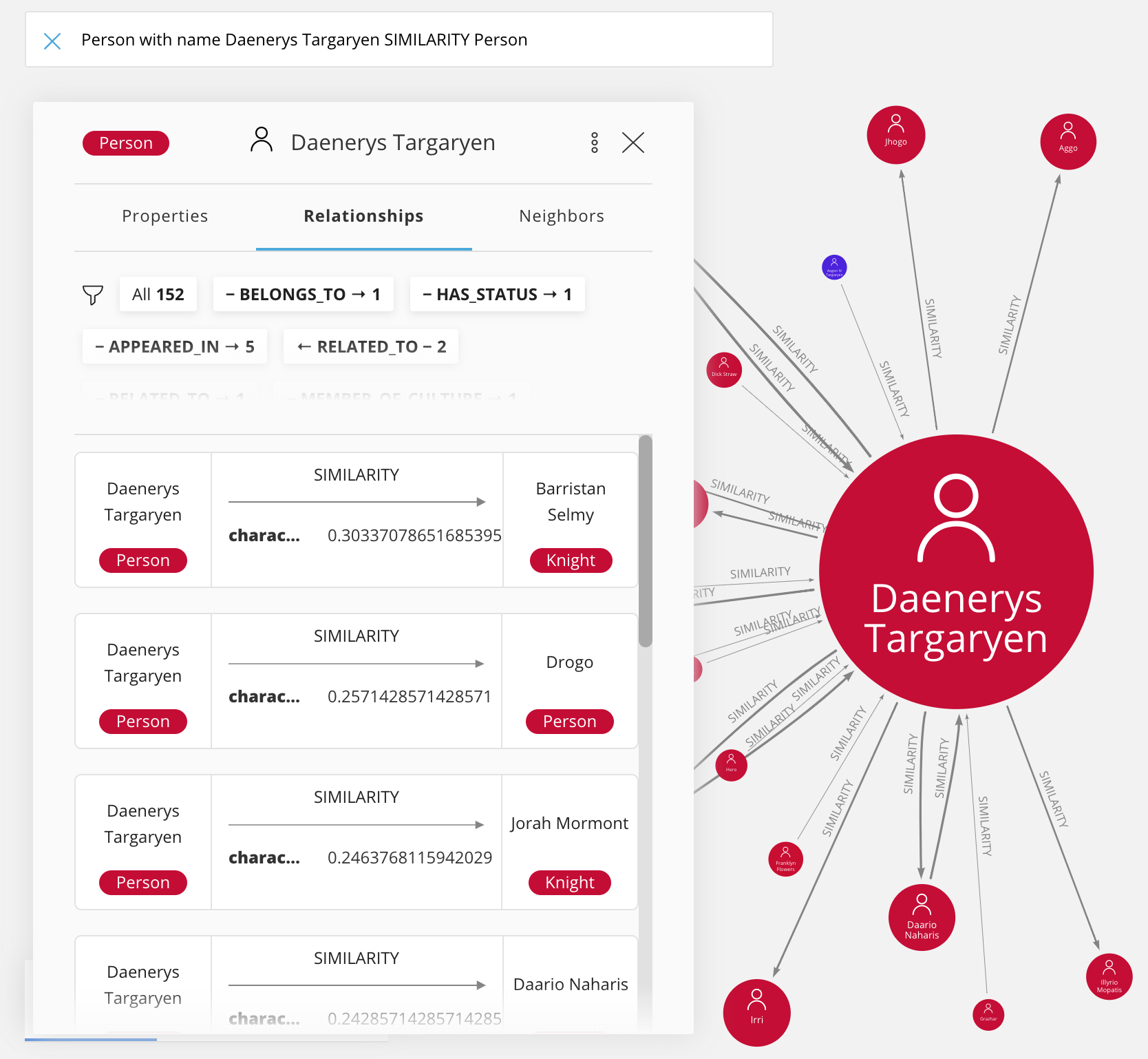Click Drogo in the relationship card
The image size is (1148, 1059).
pyautogui.click(x=570, y=662)
